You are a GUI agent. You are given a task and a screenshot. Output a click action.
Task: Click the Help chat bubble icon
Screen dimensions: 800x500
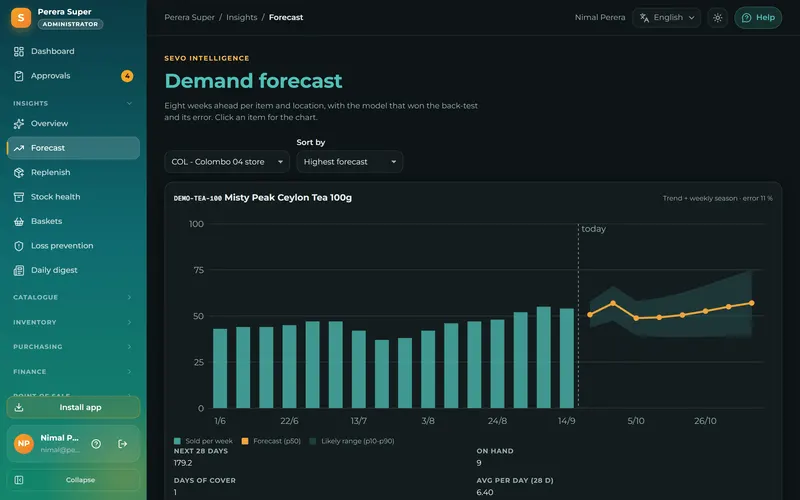(x=746, y=18)
